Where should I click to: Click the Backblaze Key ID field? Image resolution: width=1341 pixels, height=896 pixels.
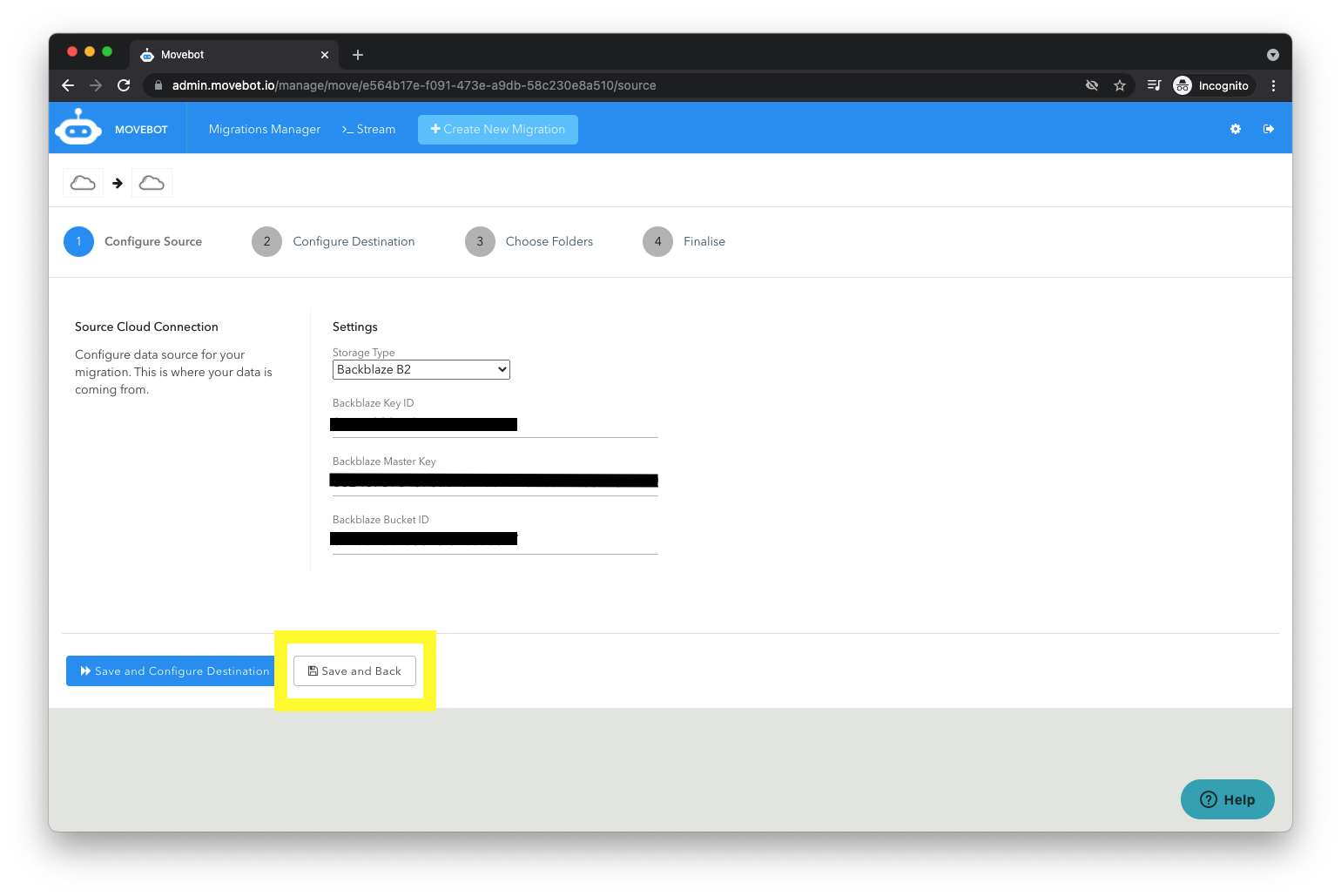pyautogui.click(x=495, y=424)
